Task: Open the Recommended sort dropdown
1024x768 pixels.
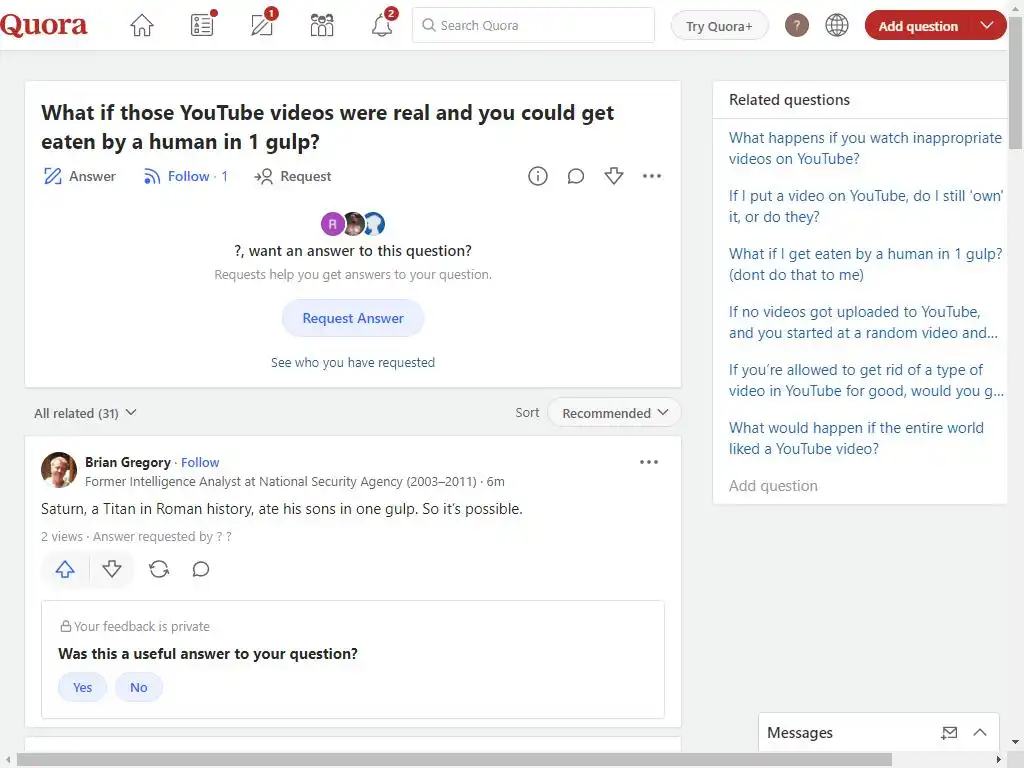Action: pyautogui.click(x=615, y=413)
